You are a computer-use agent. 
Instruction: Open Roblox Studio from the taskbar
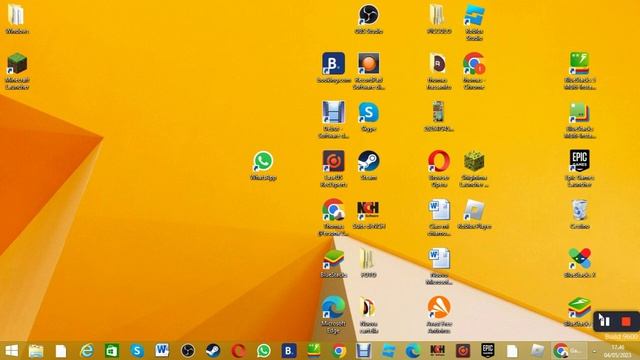[388, 351]
